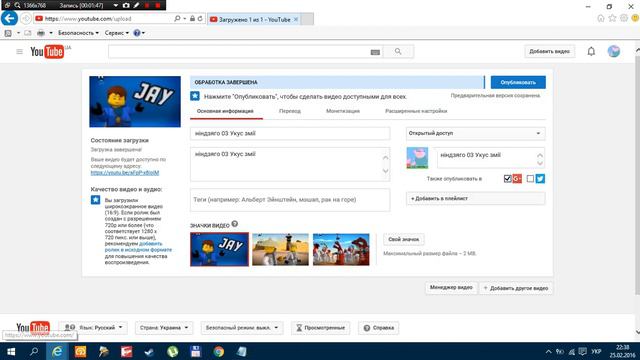Image resolution: width=640 pixels, height=360 pixels.
Task: Click the IE home icon
Action: click(600, 18)
